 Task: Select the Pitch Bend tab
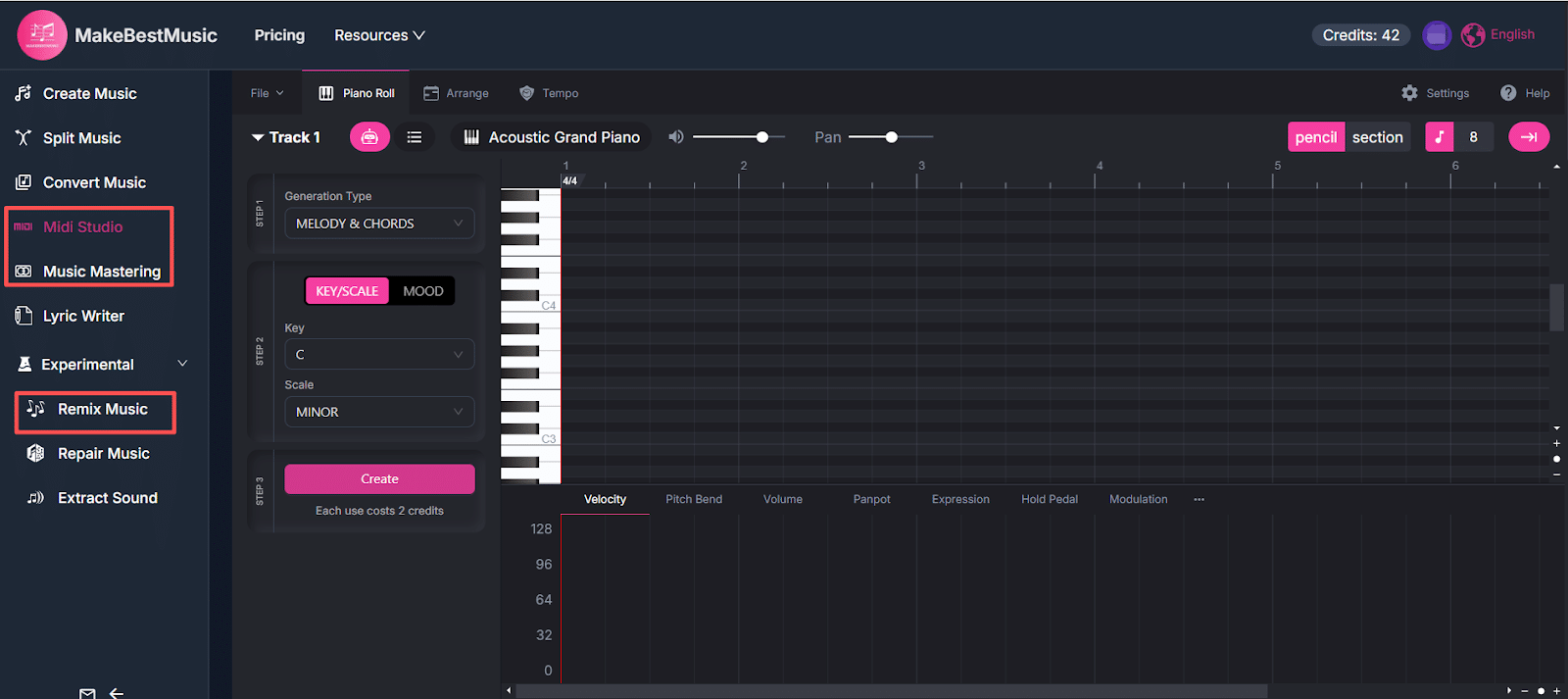click(x=693, y=499)
